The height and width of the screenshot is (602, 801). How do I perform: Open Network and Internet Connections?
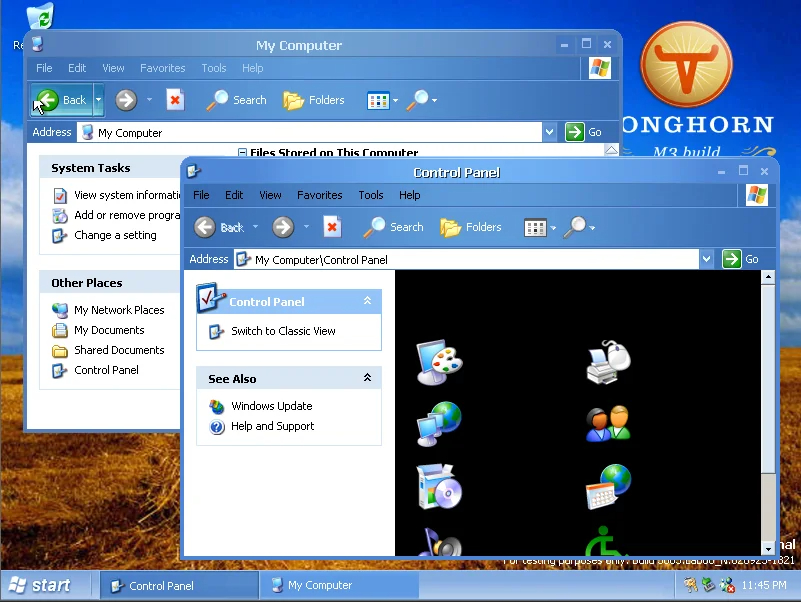437,423
